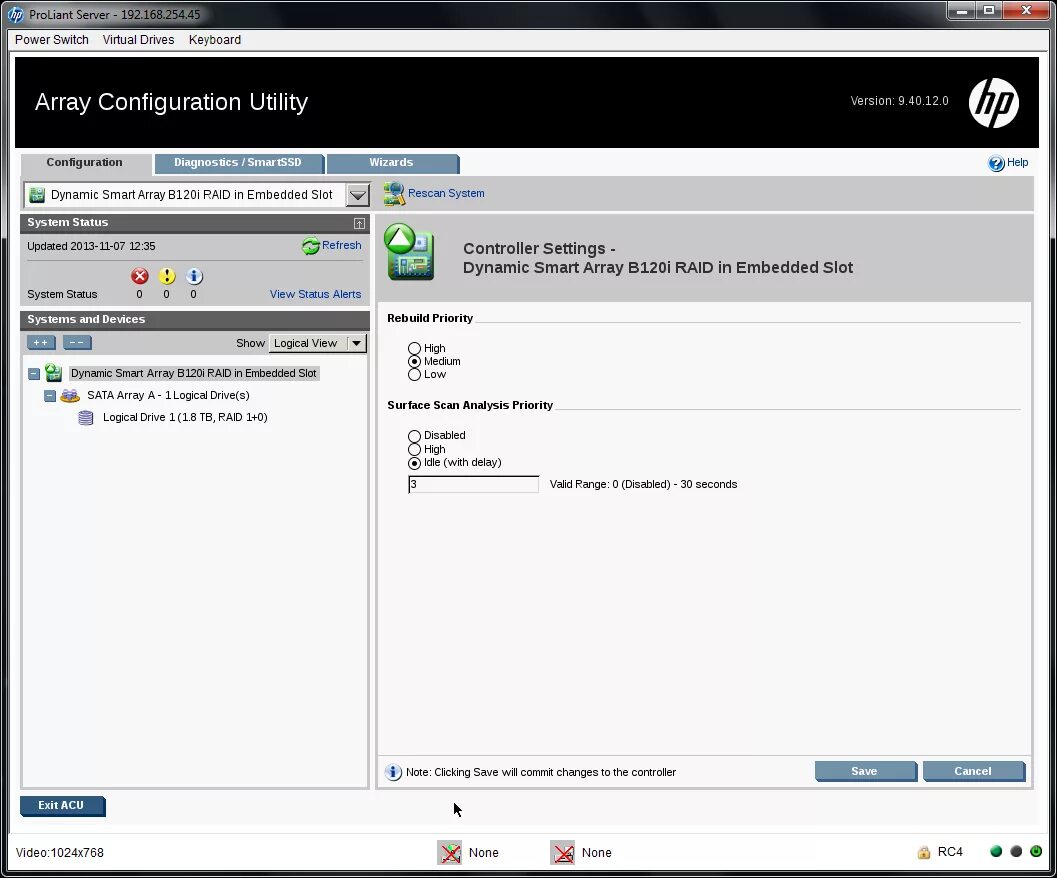Click the first None virtual drive icon
This screenshot has height=878, width=1057.
pos(450,852)
